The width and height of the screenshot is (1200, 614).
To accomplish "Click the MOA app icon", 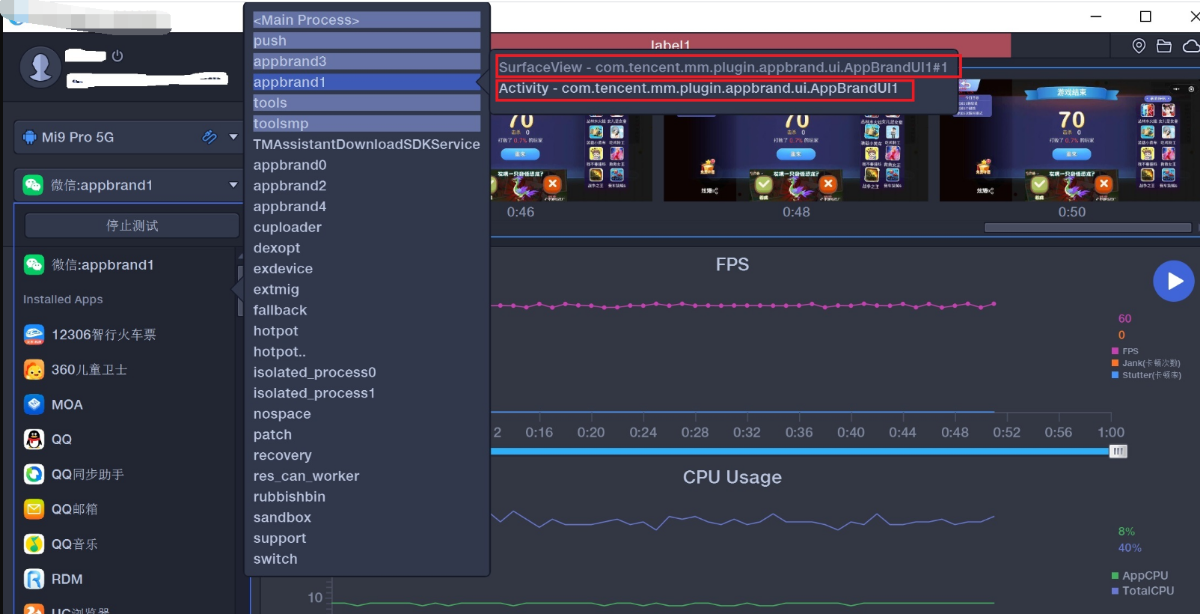I will pos(34,405).
